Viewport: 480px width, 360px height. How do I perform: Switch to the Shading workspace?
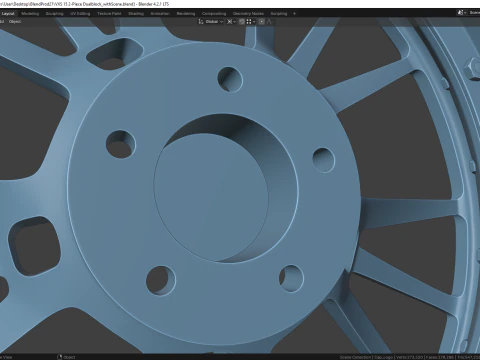click(x=136, y=14)
